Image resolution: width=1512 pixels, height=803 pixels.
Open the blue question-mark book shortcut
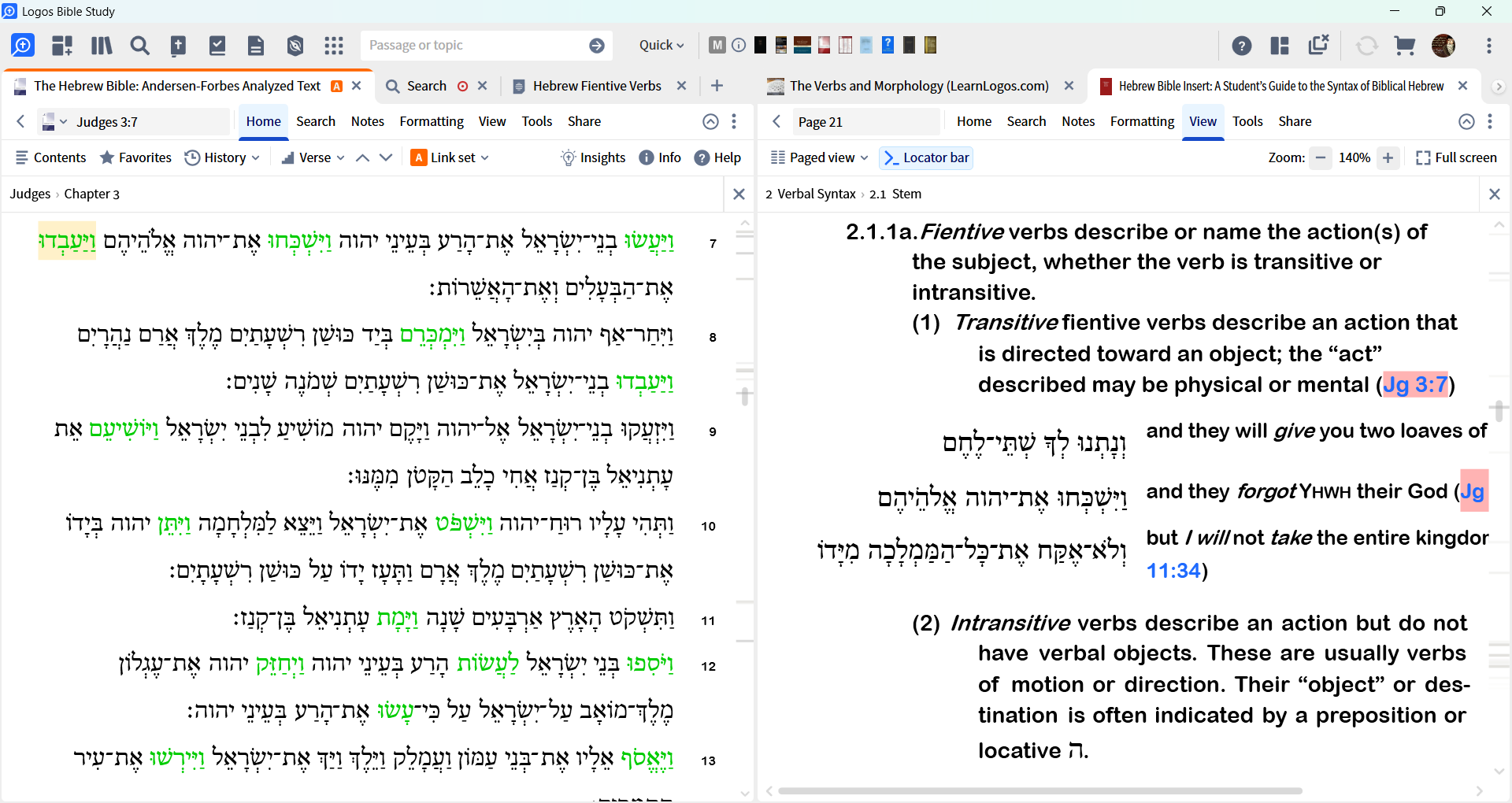(888, 45)
